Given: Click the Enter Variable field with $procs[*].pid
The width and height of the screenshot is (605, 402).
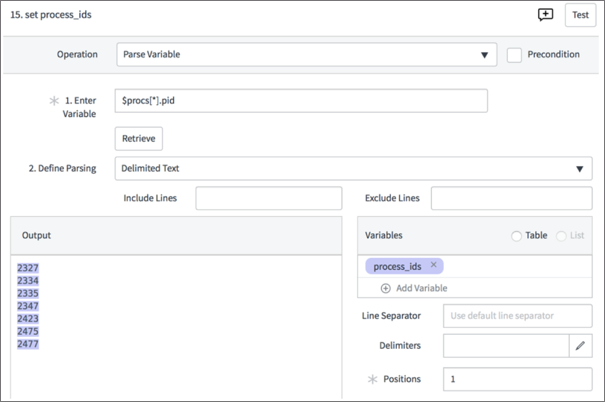Looking at the screenshot, I should (301, 101).
